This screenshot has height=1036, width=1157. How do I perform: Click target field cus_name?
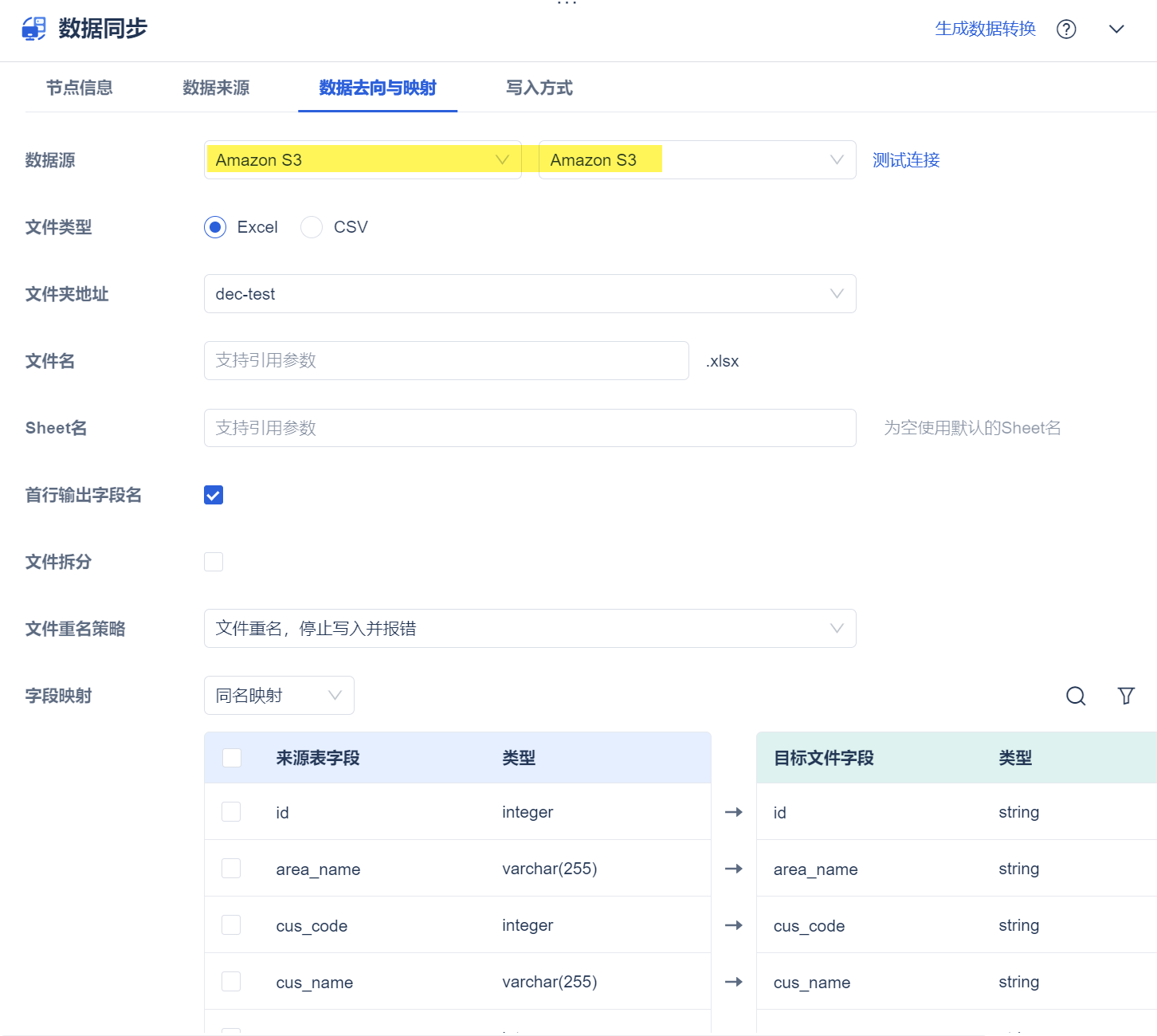812,983
